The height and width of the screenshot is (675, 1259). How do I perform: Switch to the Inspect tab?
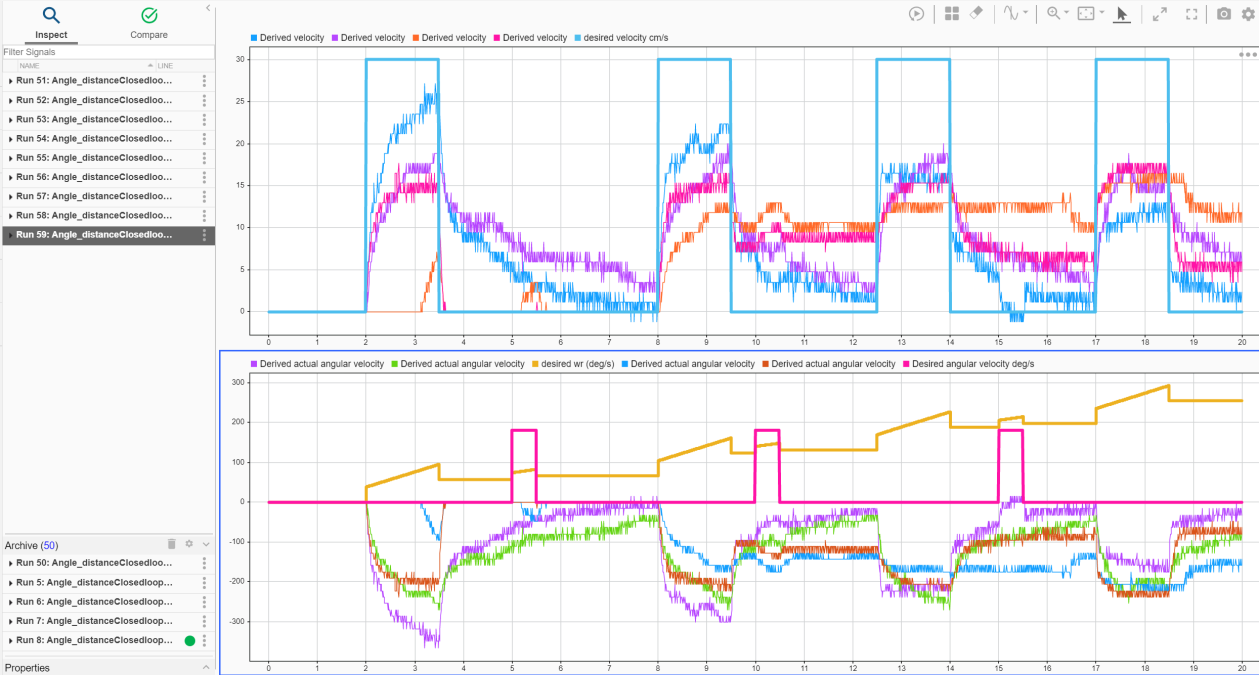click(x=51, y=23)
